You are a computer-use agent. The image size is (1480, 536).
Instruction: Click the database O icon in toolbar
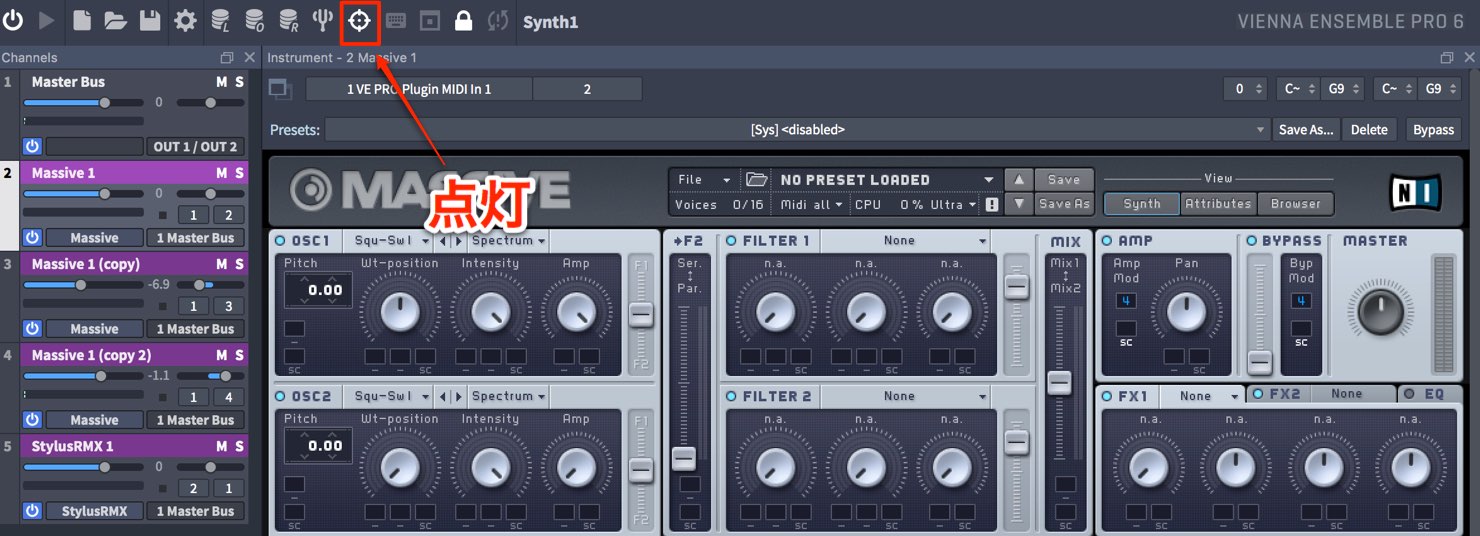click(x=254, y=20)
